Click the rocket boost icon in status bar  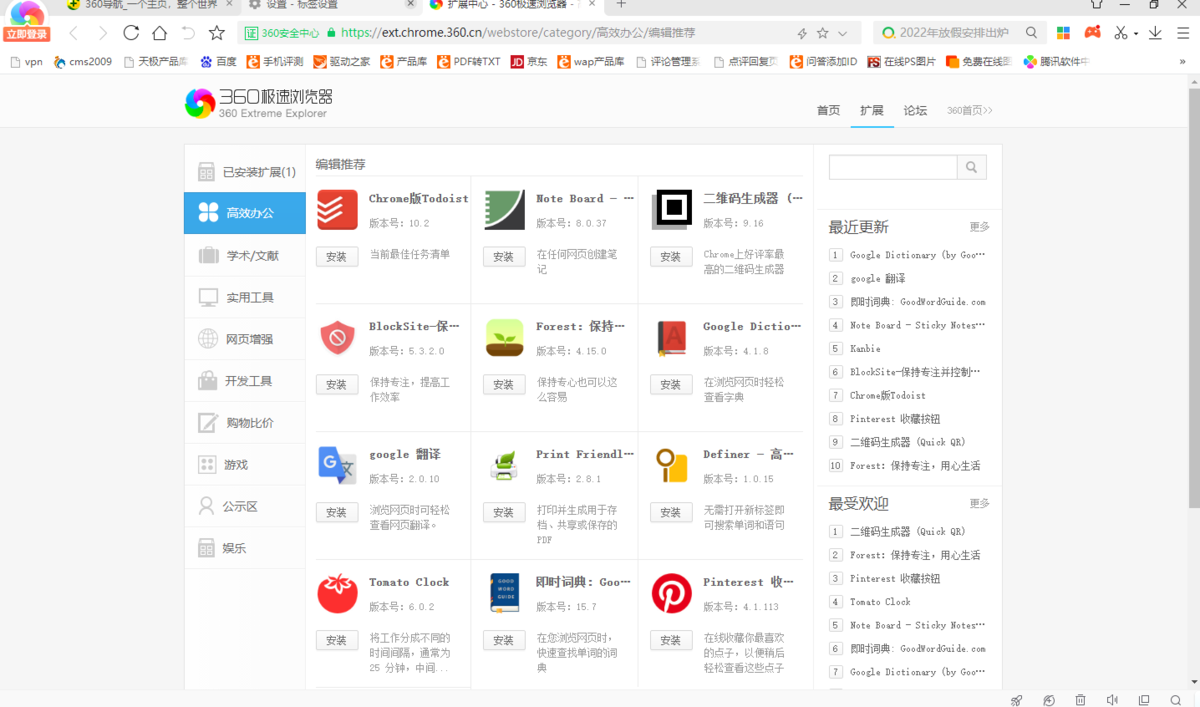pyautogui.click(x=1016, y=699)
